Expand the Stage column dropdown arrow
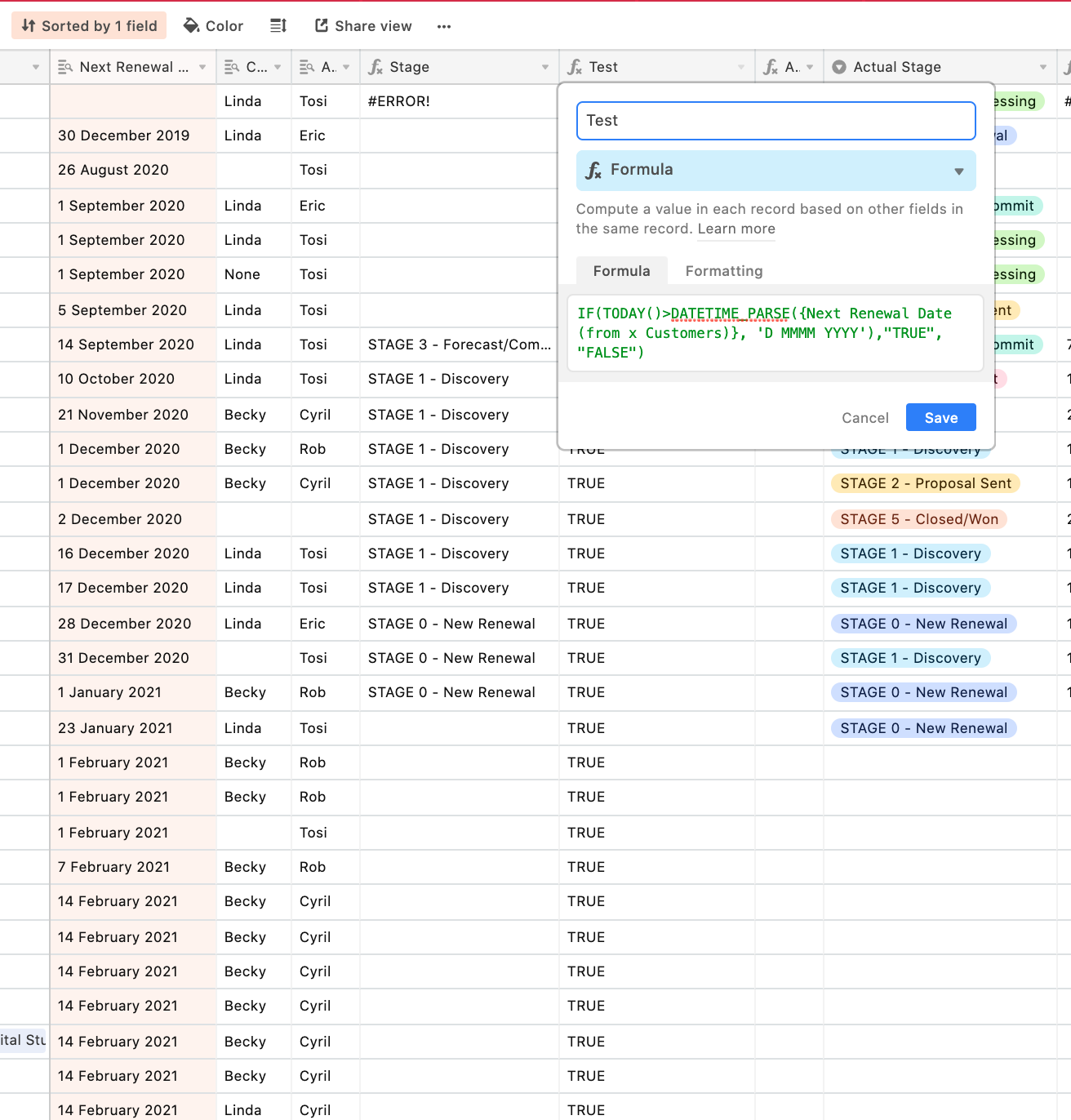 click(x=545, y=67)
